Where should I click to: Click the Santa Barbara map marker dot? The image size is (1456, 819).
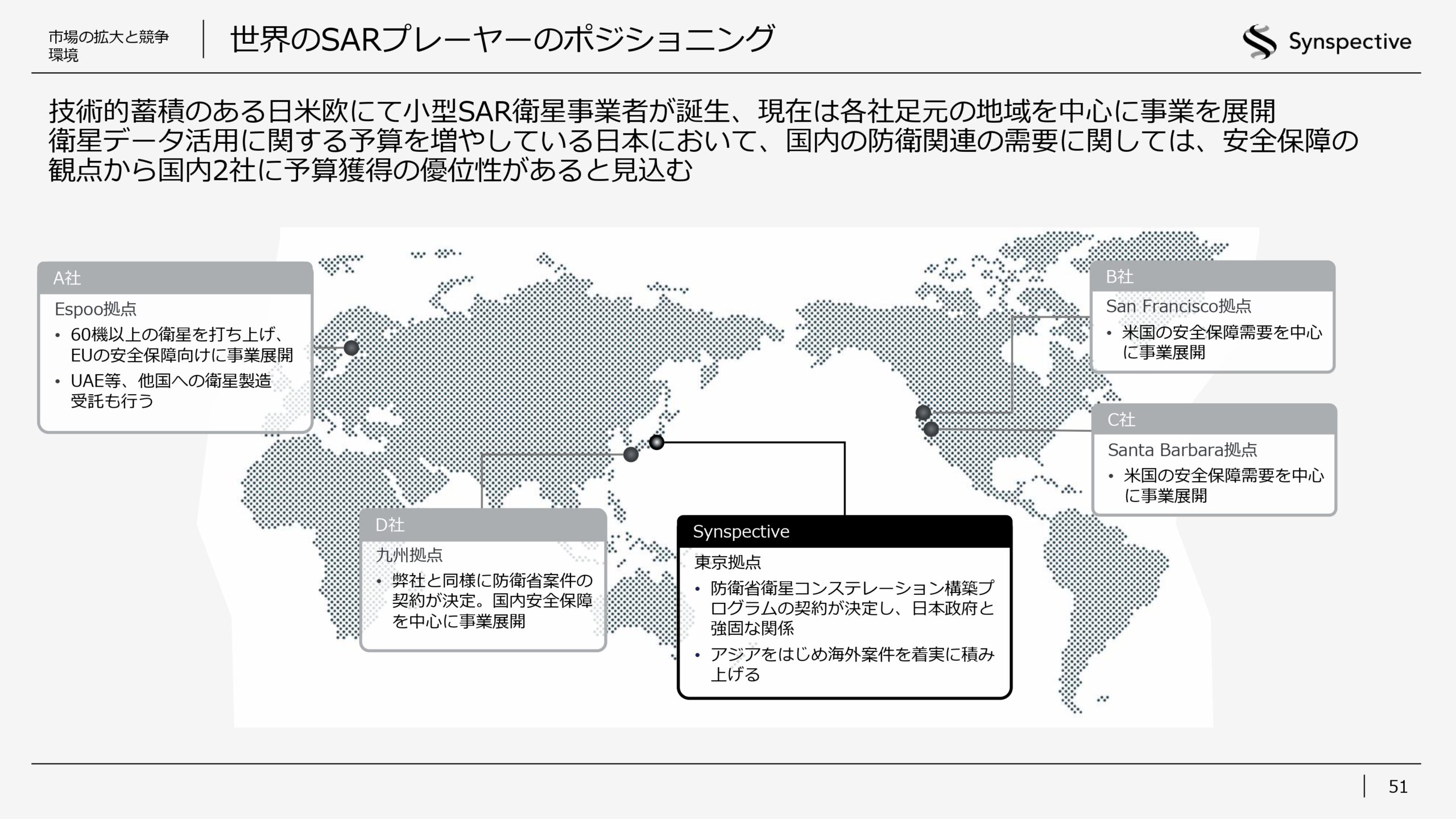931,429
